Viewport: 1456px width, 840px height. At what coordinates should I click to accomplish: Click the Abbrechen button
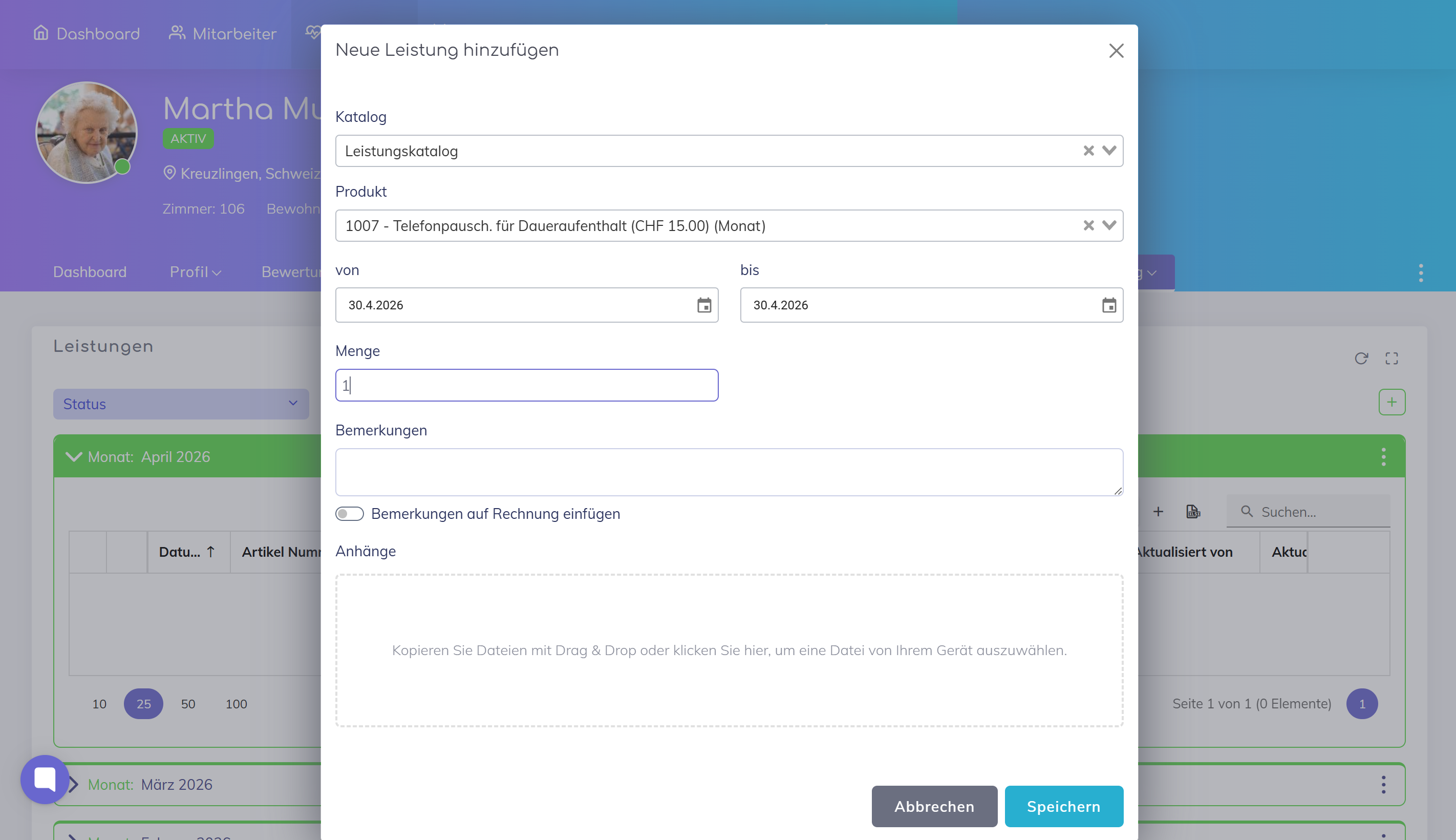tap(934, 806)
